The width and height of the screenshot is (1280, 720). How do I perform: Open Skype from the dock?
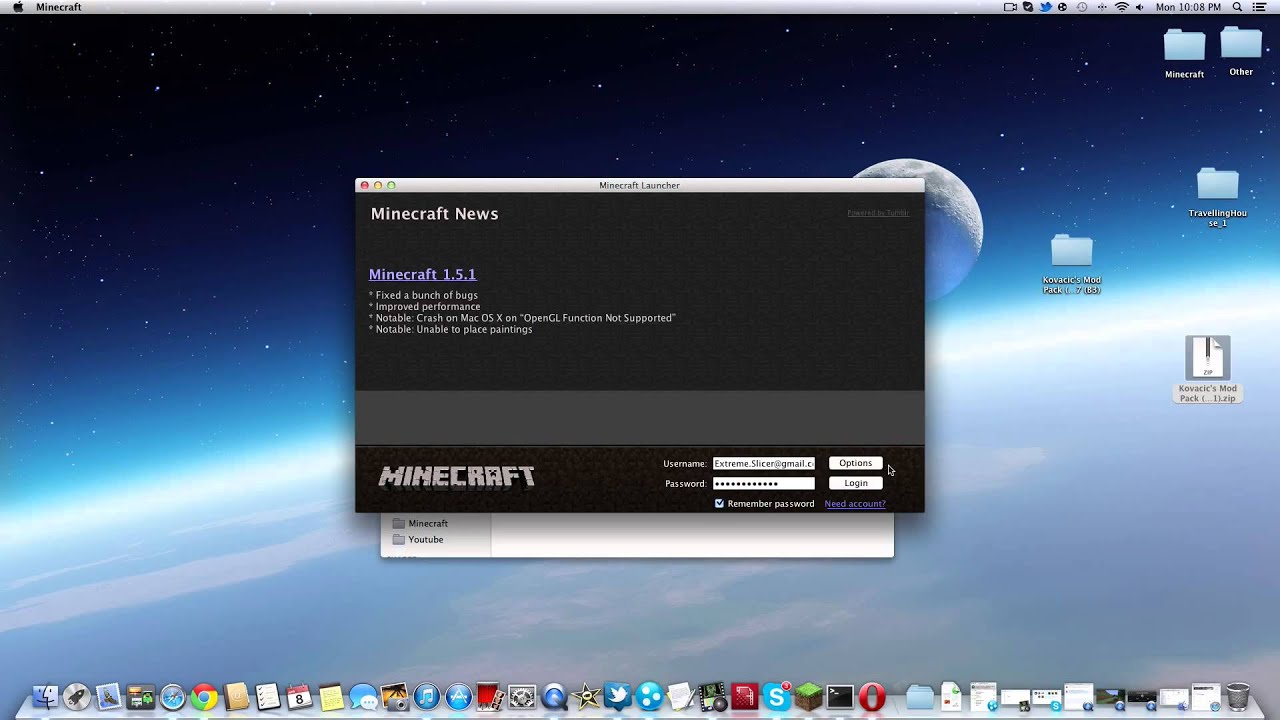(776, 697)
